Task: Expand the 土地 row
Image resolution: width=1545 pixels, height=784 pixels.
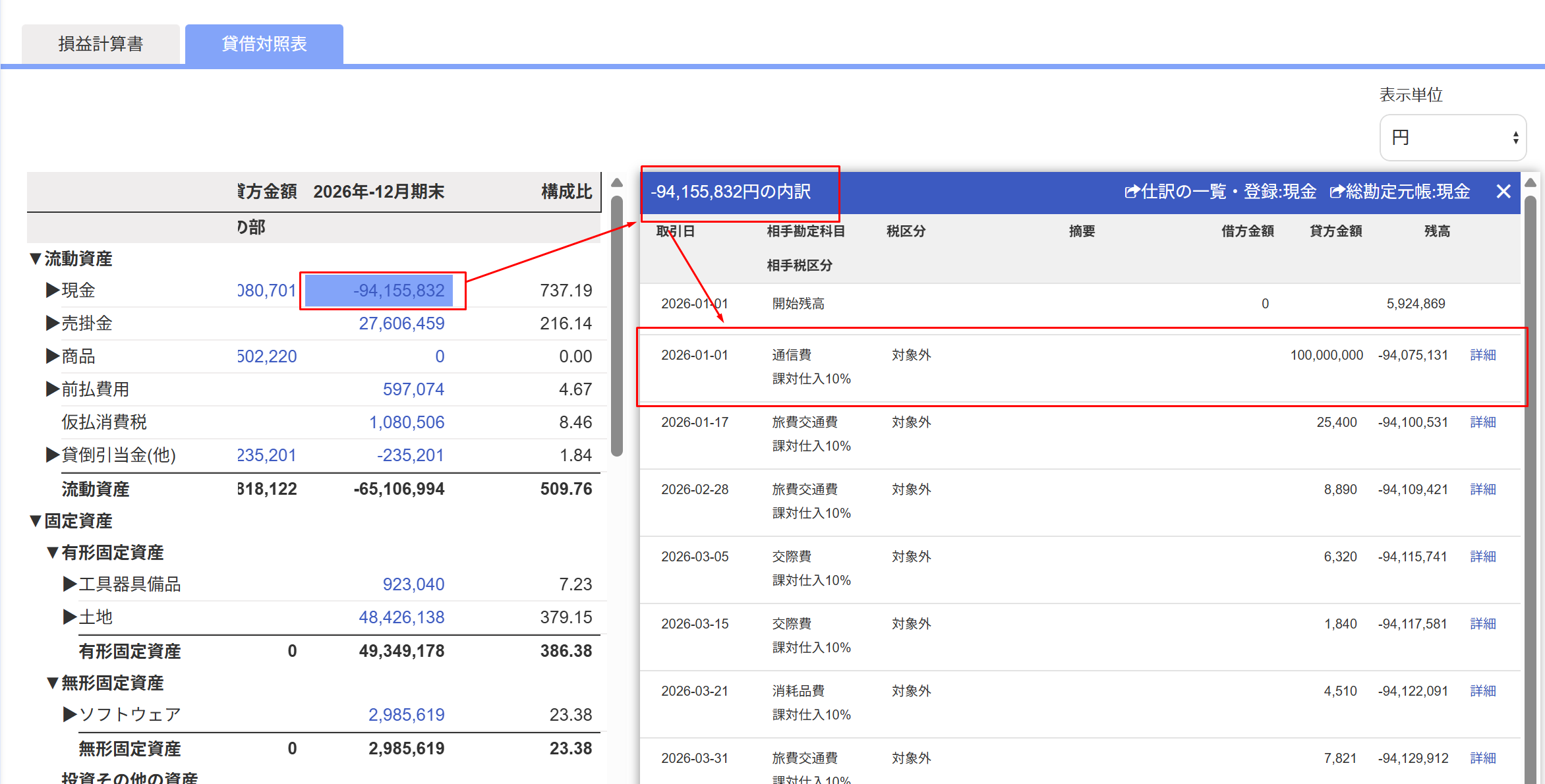Action: pyautogui.click(x=70, y=617)
